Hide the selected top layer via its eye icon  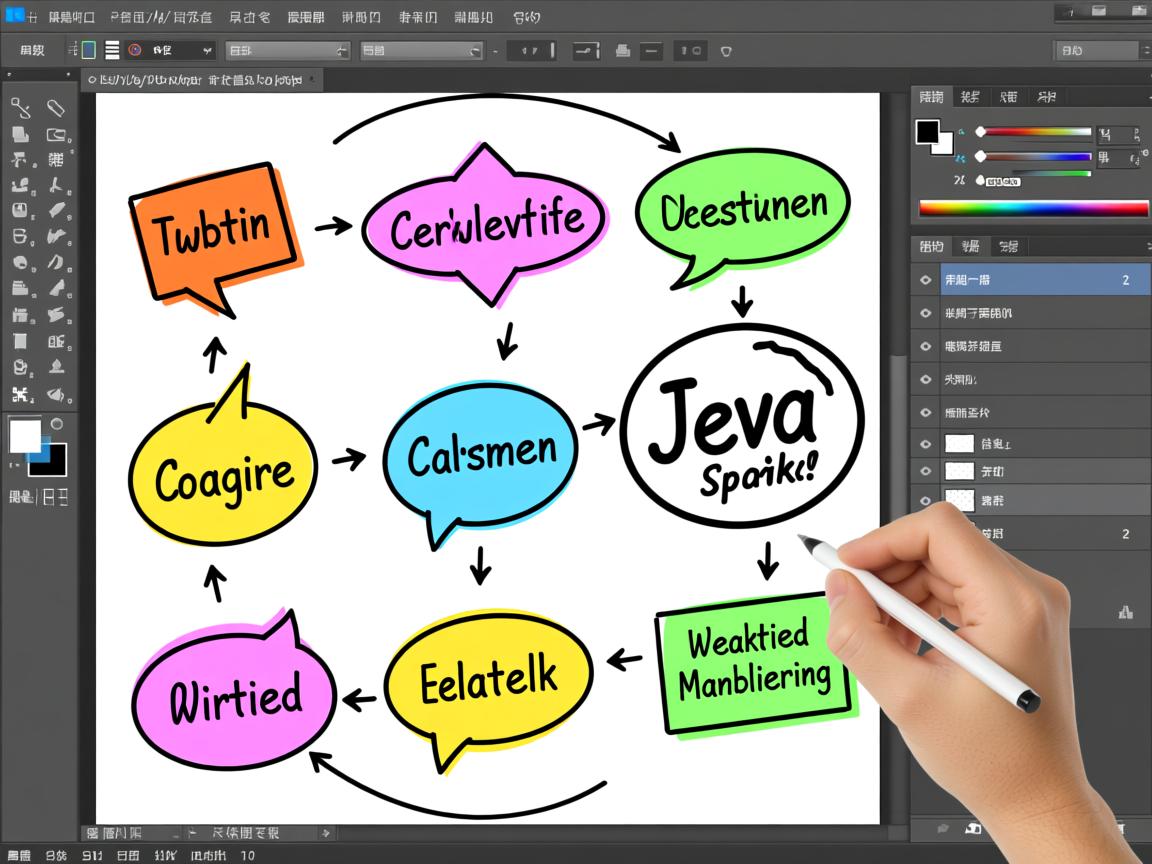[x=925, y=279]
